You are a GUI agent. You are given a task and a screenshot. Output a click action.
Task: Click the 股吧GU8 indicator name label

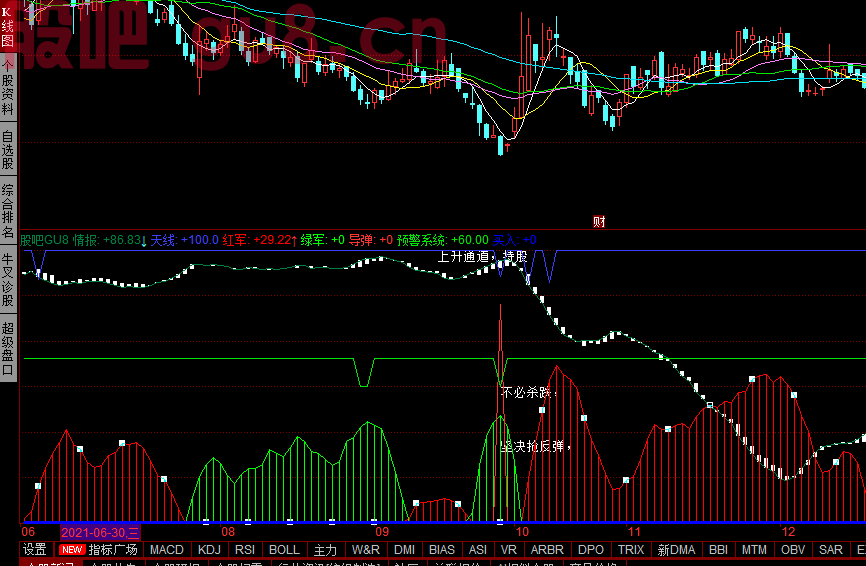(45, 240)
